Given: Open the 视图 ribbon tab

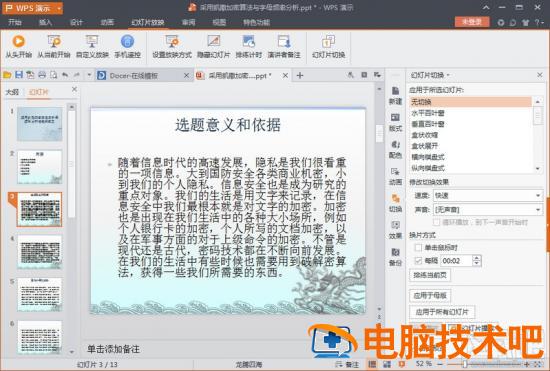Looking at the screenshot, I should [219, 22].
